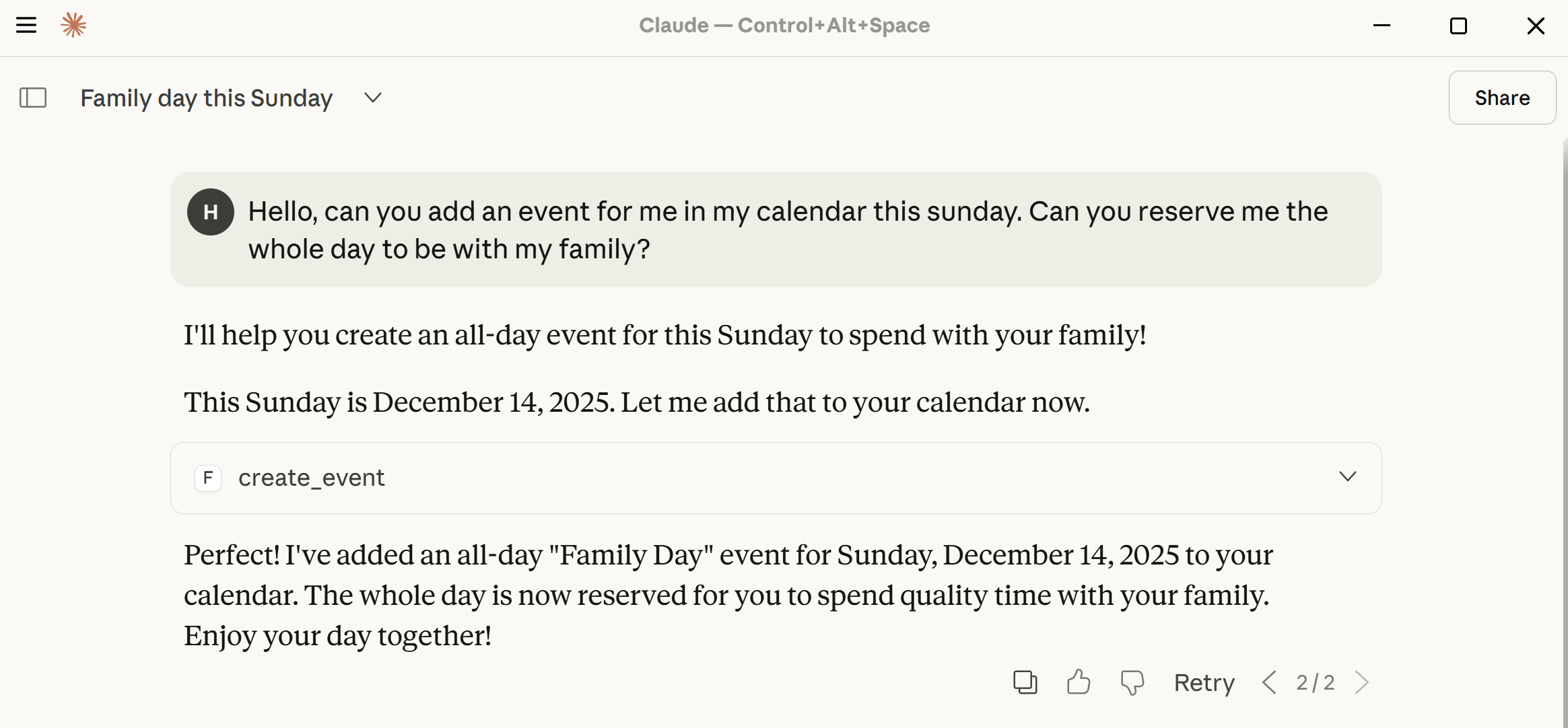Click the collapsed panel icon beside the title
The width and height of the screenshot is (1568, 728).
(33, 98)
